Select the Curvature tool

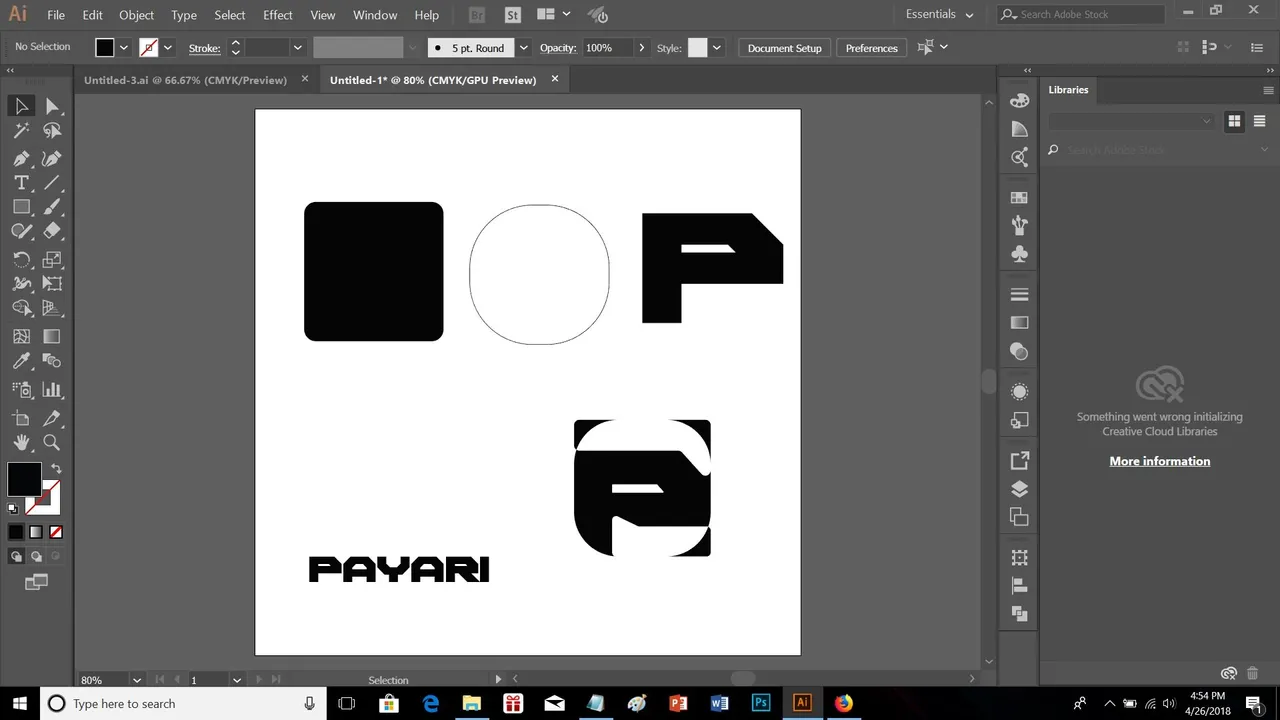pyautogui.click(x=52, y=158)
